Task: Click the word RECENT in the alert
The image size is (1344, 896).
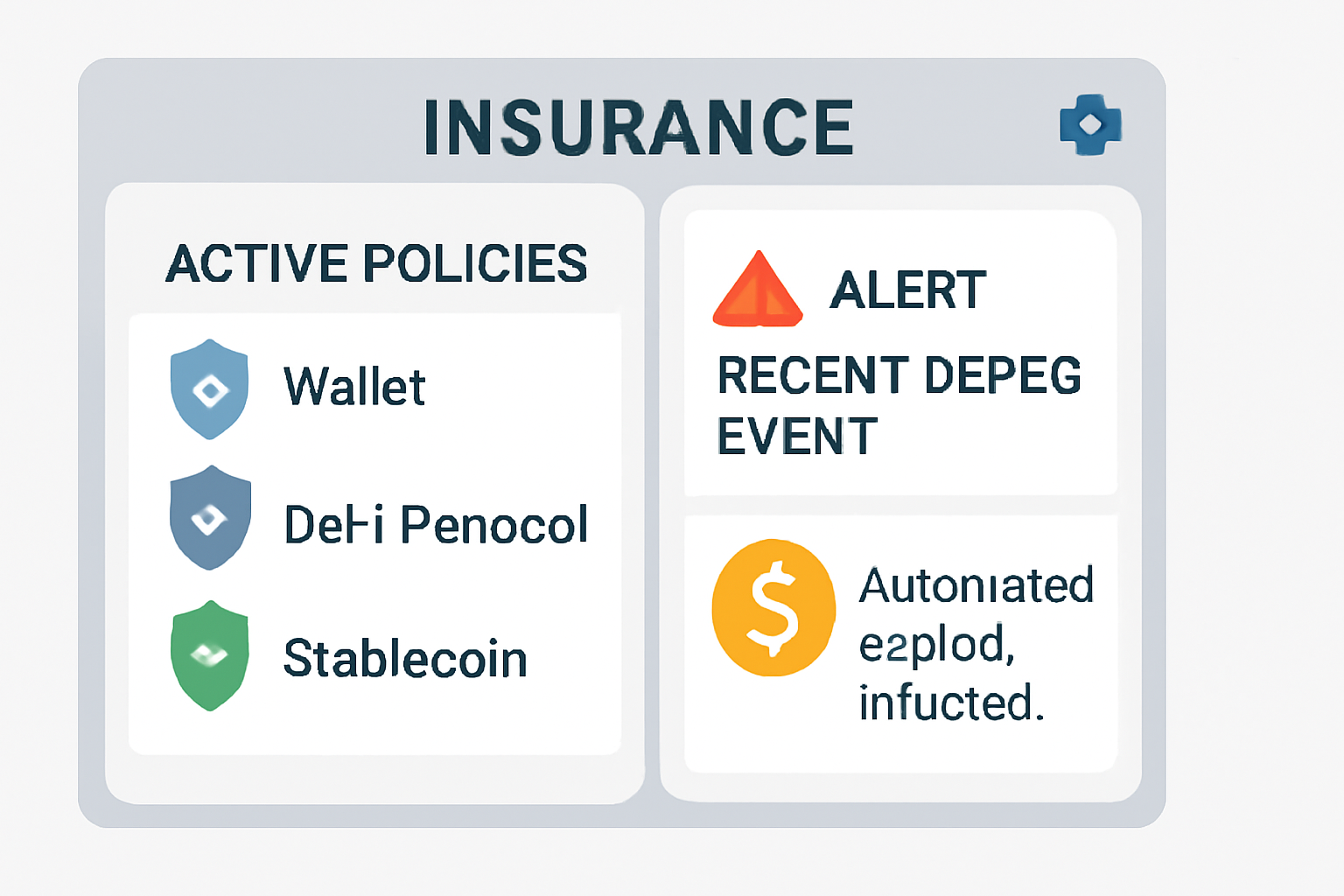Action: pyautogui.click(x=813, y=375)
